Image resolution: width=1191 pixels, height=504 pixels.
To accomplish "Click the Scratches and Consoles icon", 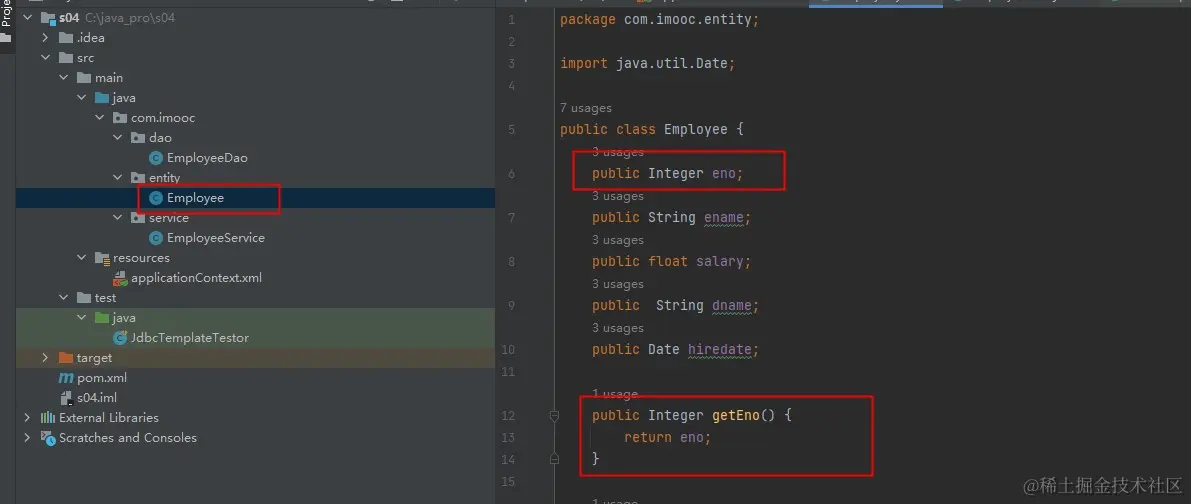I will [x=48, y=438].
